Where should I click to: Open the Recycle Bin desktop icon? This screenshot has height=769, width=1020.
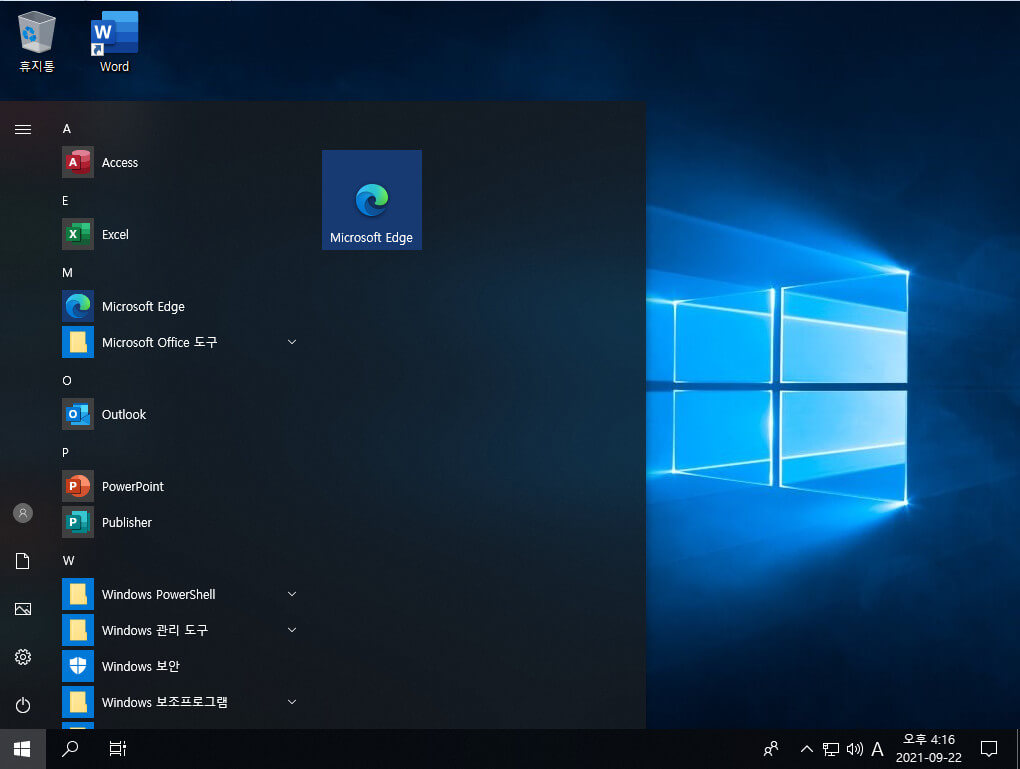coord(36,42)
